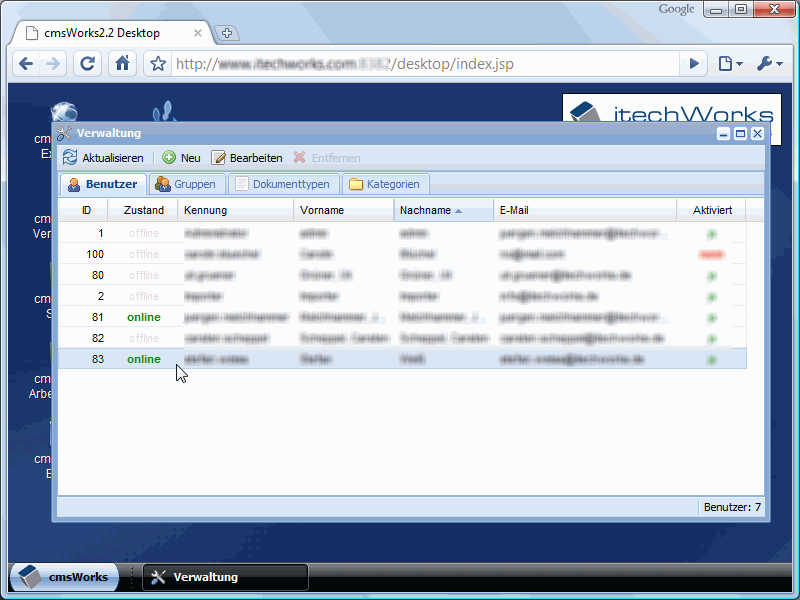Click the green activated icon for user 82
Viewport: 800px width, 600px height.
tap(712, 339)
